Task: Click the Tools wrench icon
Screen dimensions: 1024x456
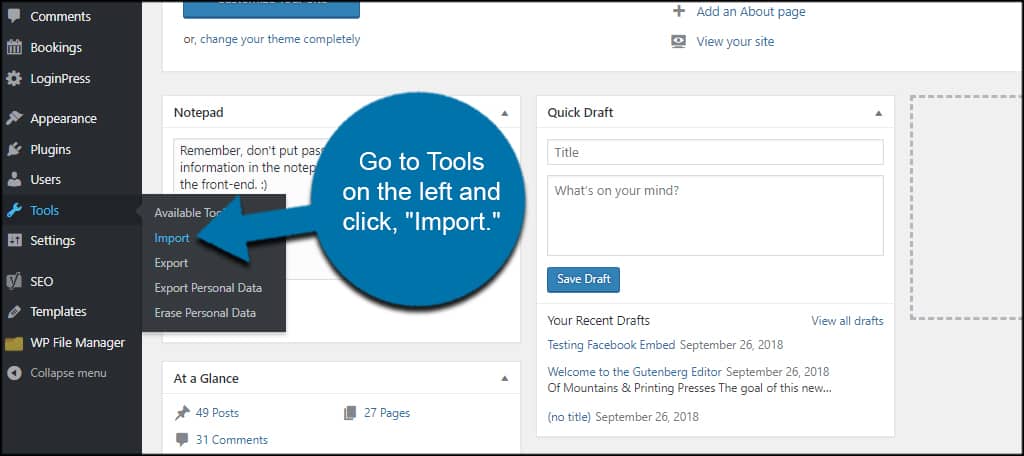Action: 14,210
